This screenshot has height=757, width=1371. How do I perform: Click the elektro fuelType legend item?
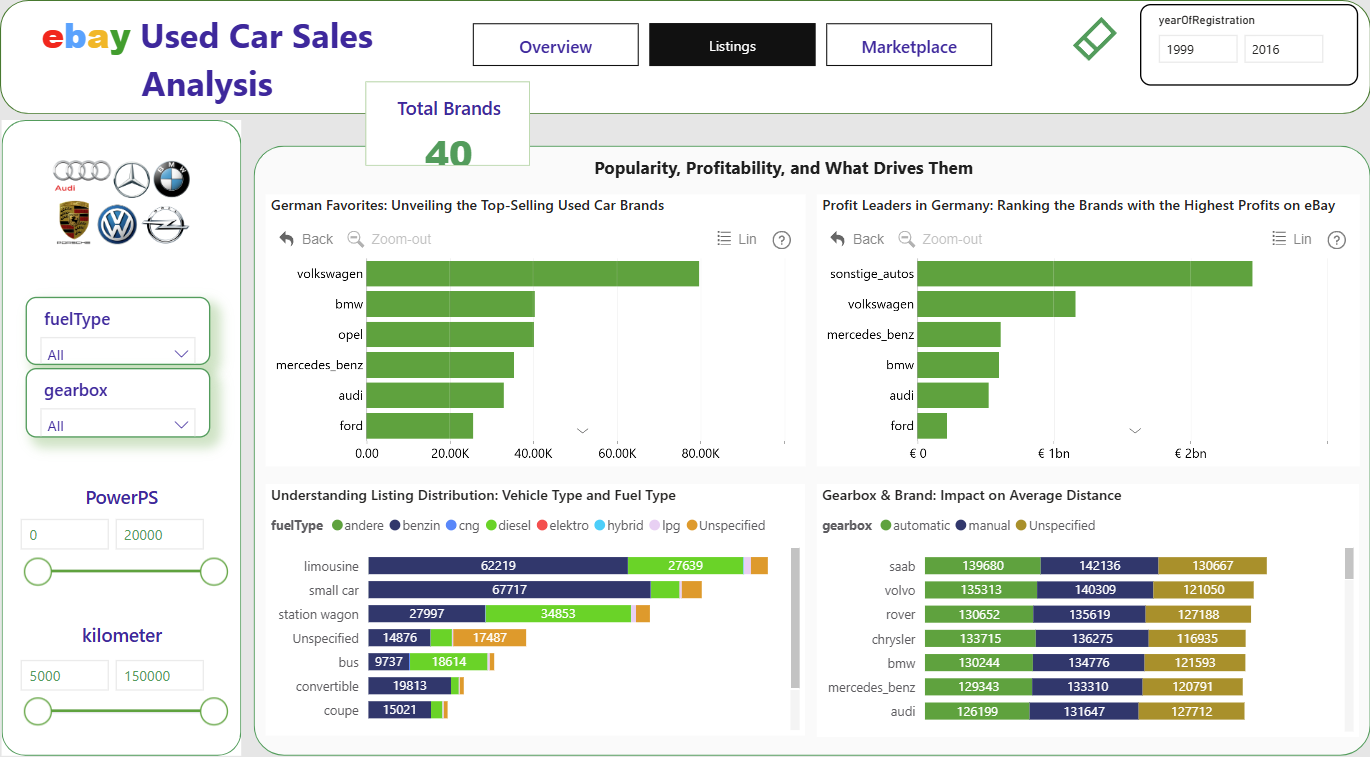pos(563,525)
